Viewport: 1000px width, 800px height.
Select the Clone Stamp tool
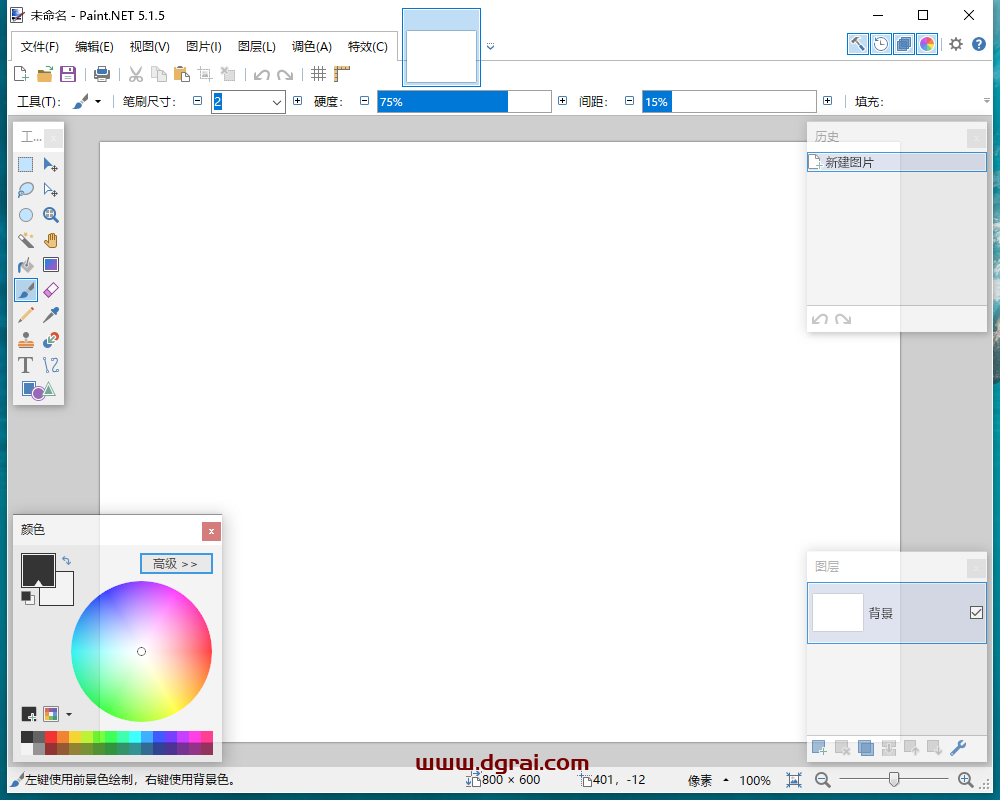click(26, 340)
